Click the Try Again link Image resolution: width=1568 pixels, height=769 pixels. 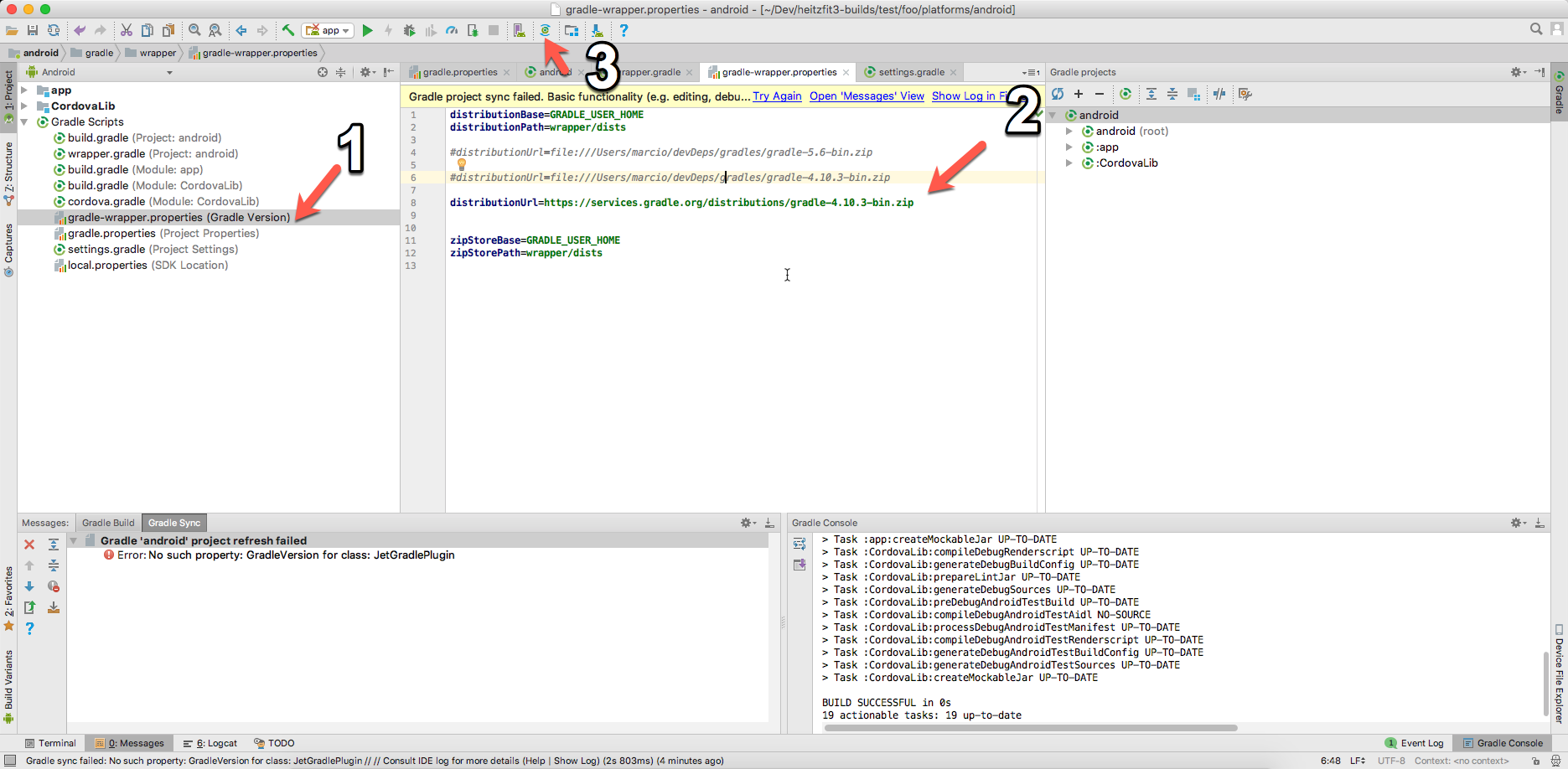[x=777, y=96]
